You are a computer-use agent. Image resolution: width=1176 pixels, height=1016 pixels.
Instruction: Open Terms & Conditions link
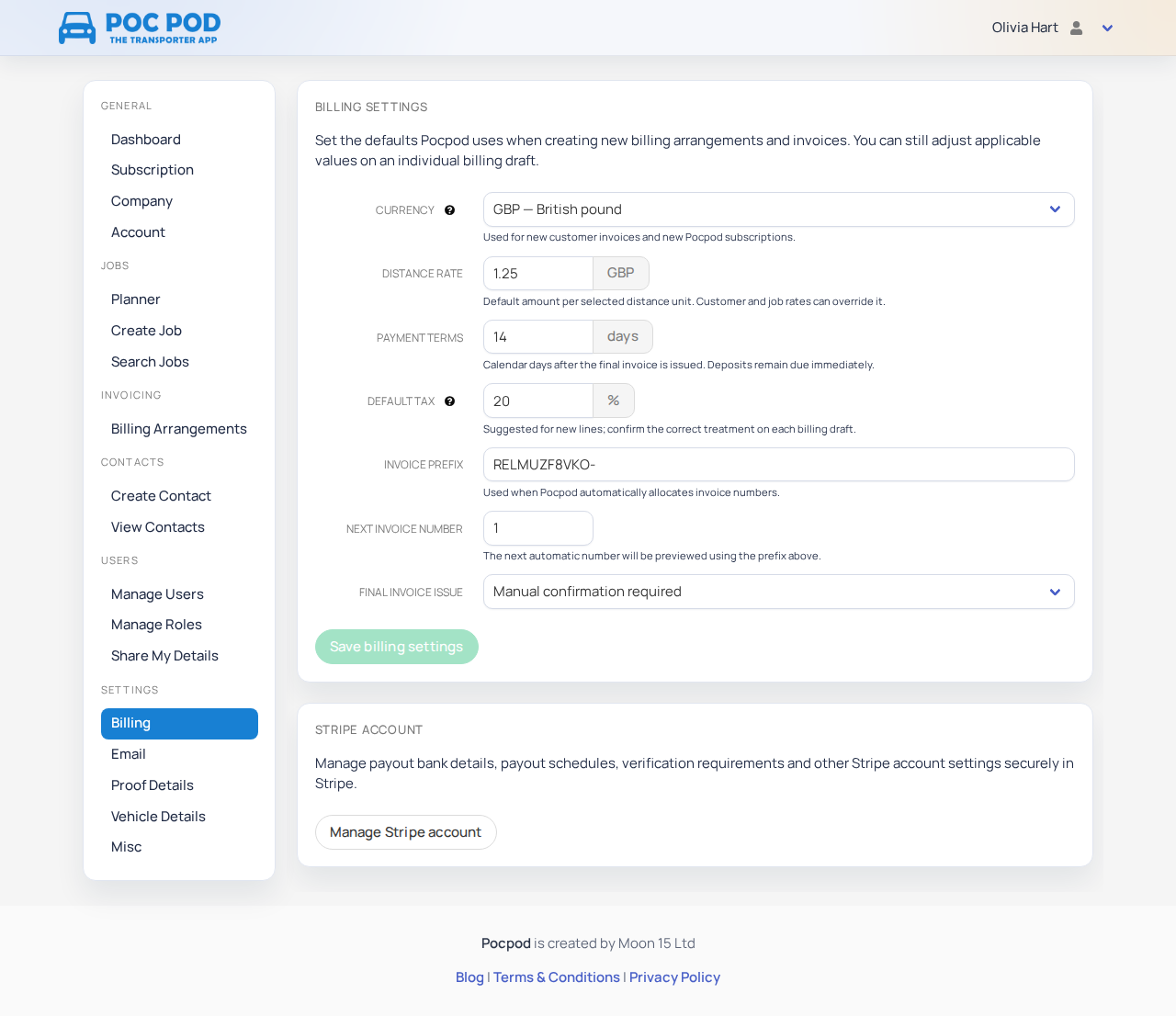pyautogui.click(x=557, y=977)
